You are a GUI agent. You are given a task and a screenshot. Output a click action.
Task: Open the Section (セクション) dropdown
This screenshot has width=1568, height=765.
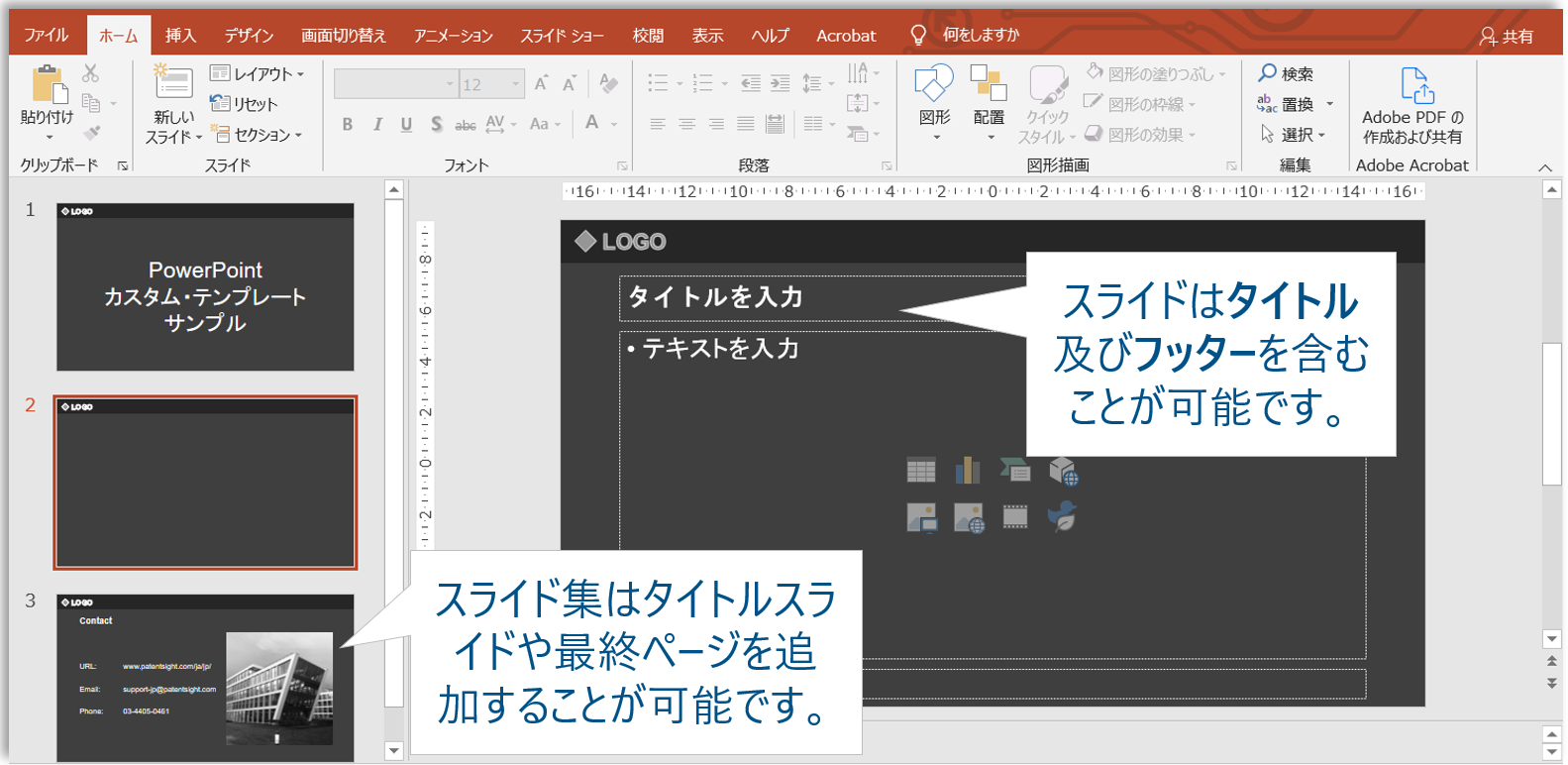point(258,135)
